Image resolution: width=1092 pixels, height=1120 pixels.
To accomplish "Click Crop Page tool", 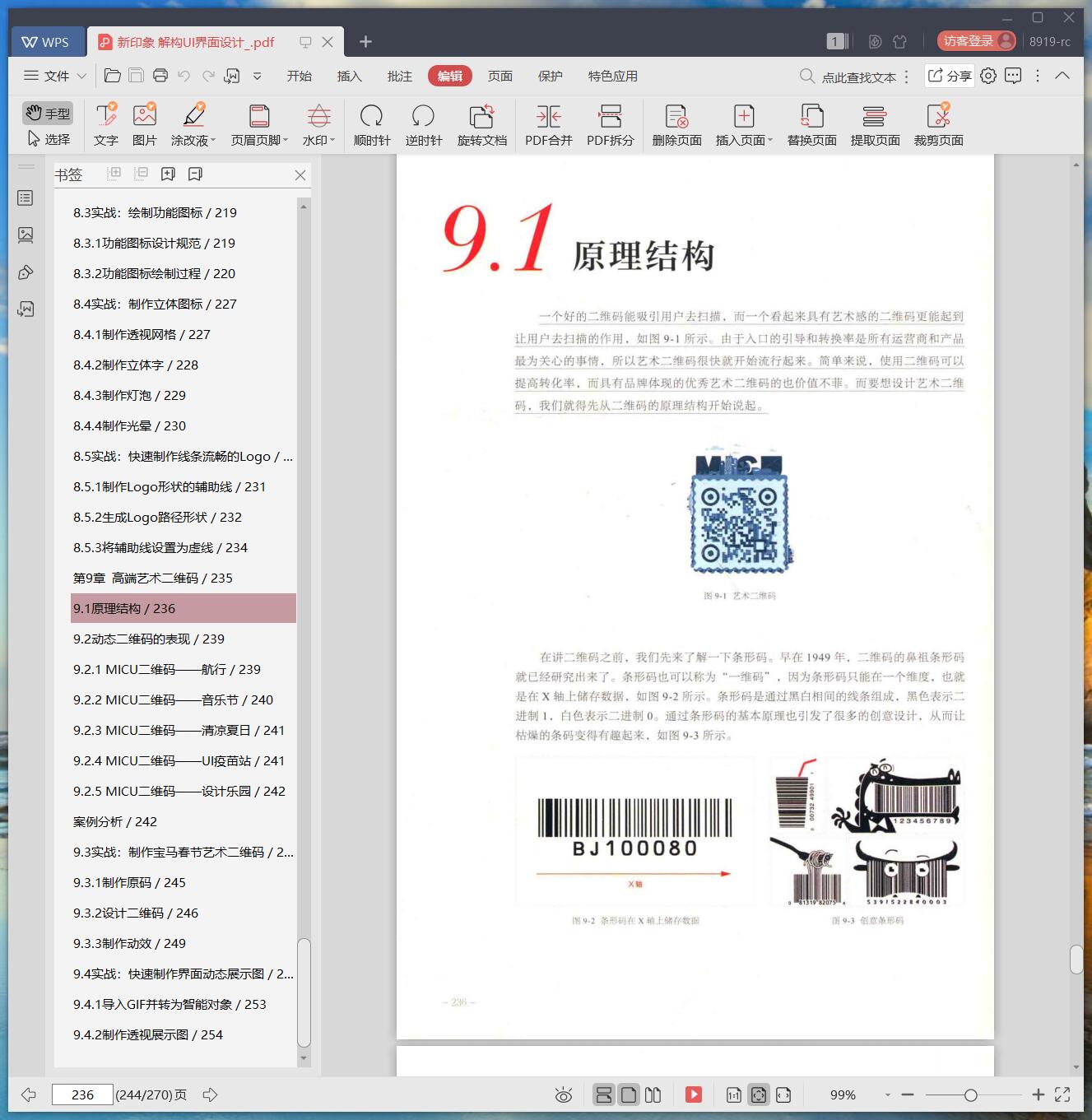I will [x=939, y=125].
